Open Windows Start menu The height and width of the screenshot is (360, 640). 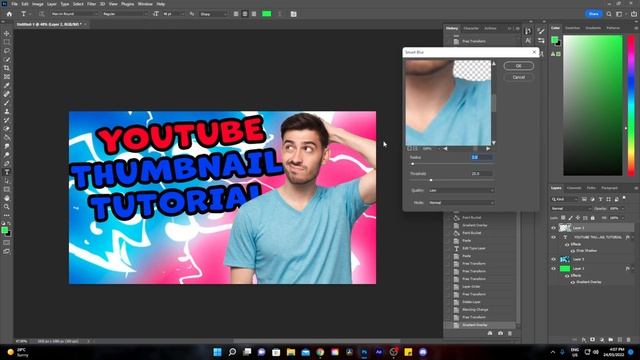[217, 352]
